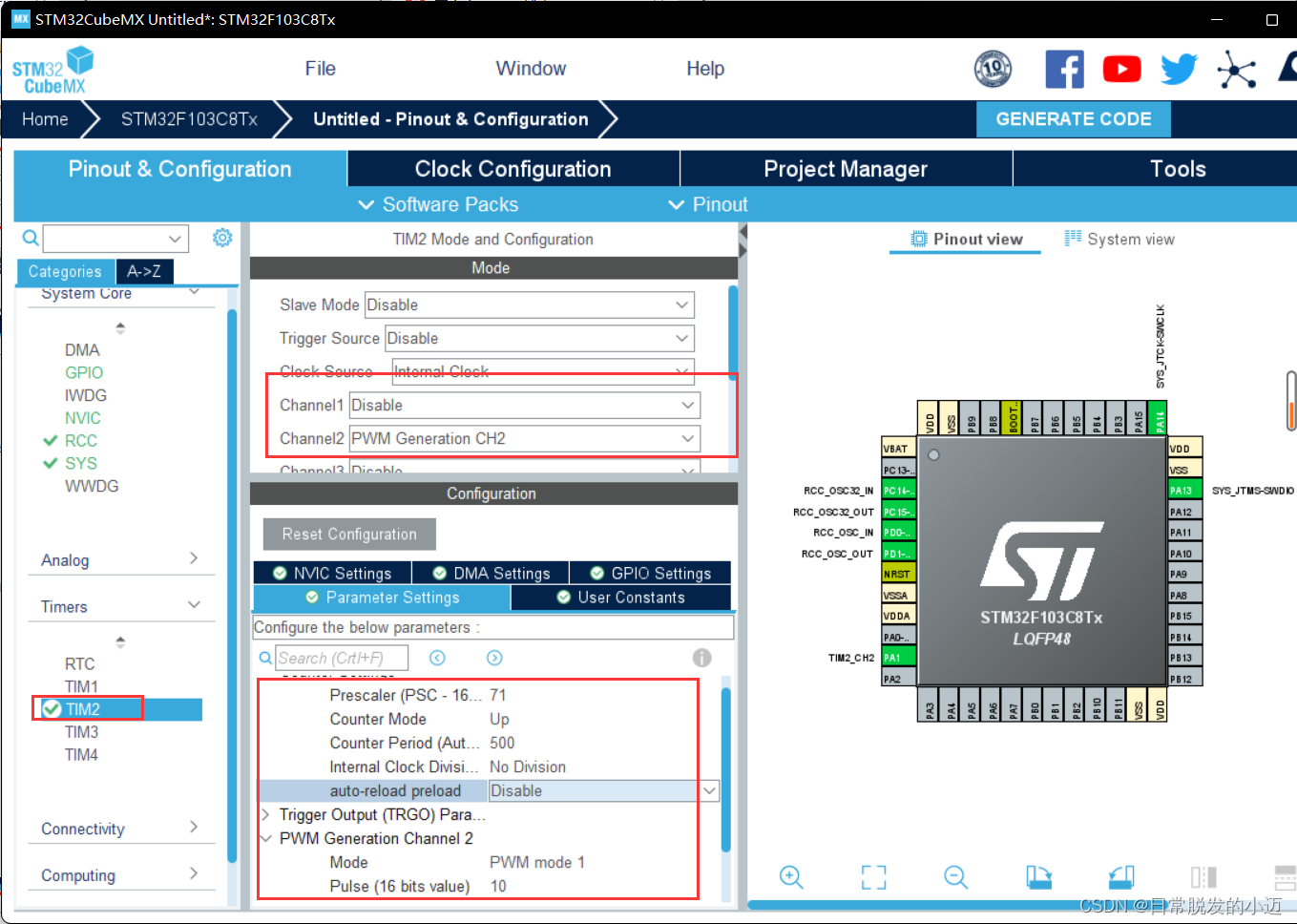Switch to Clock Configuration tab
1297x924 pixels.
pyautogui.click(x=513, y=169)
